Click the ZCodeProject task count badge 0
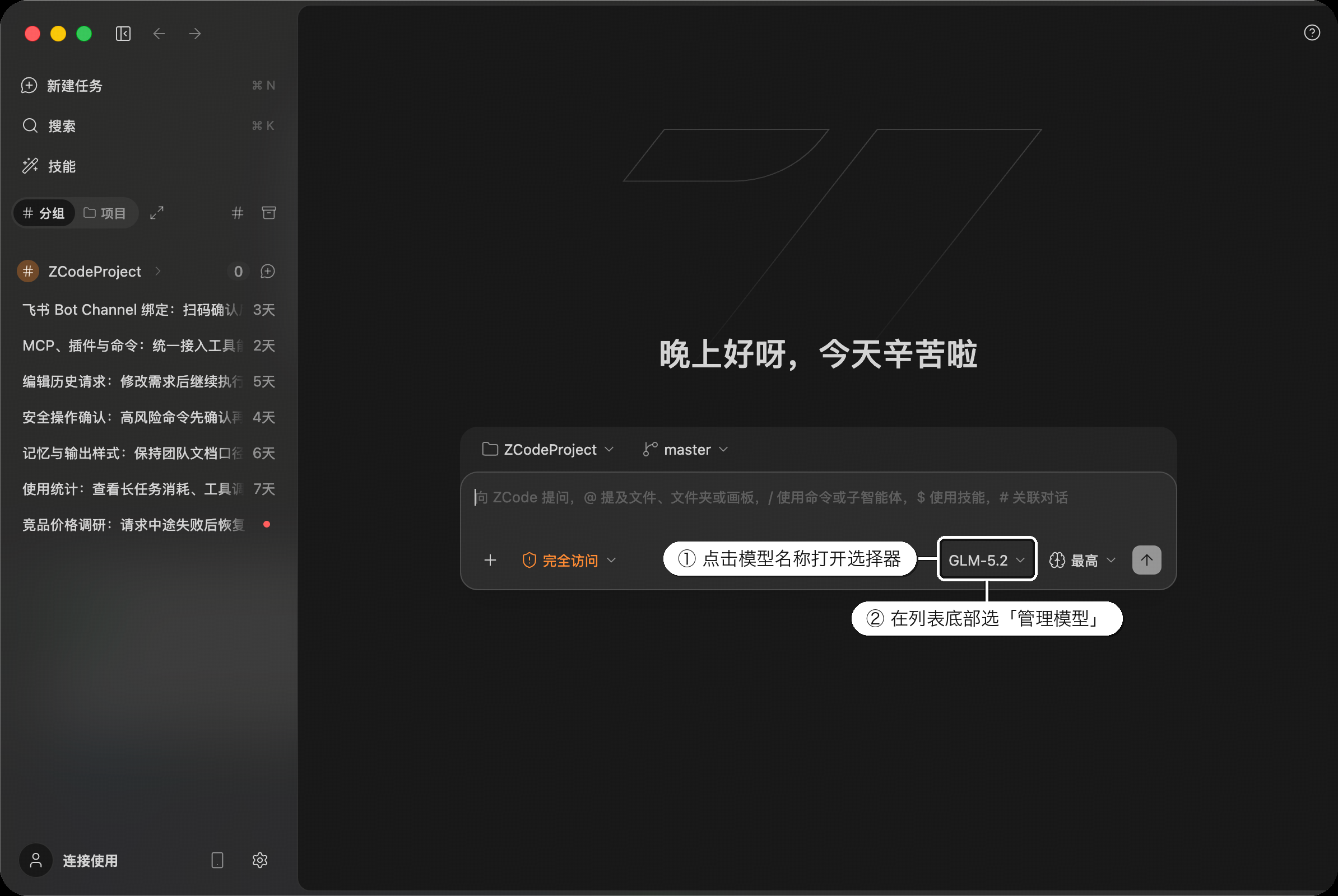Viewport: 1338px width, 896px height. coord(238,272)
